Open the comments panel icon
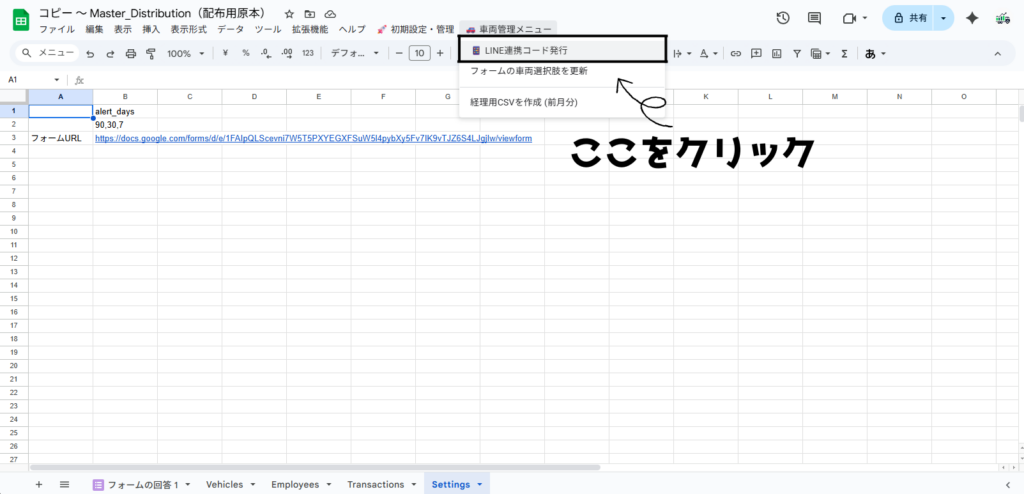This screenshot has width=1024, height=494. 814,18
